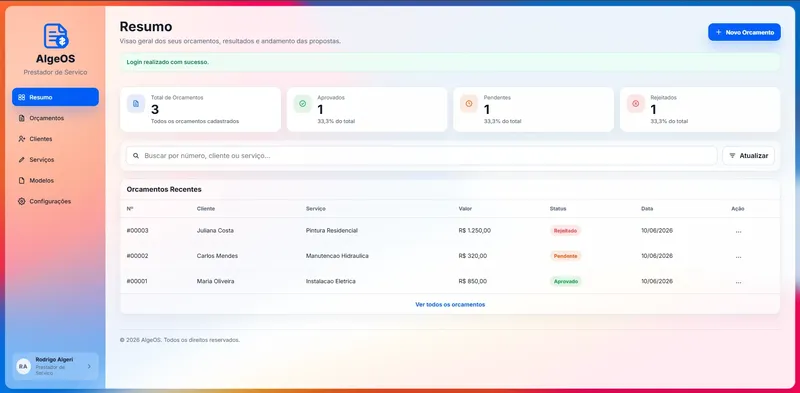Click the AlgeOS document logo icon
The height and width of the screenshot is (393, 800).
[56, 36]
